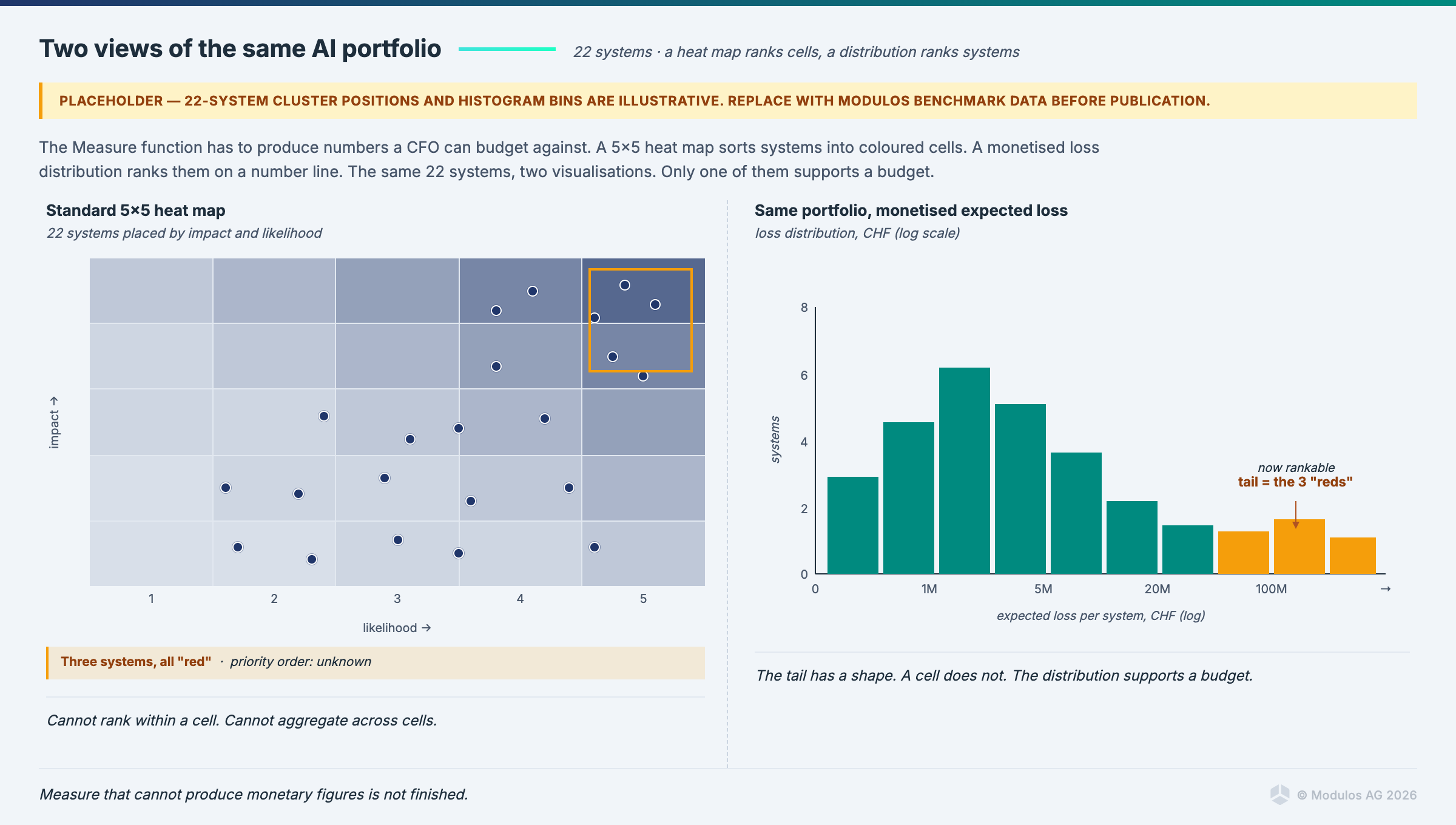Click the 'likelihood →' axis label
The height and width of the screenshot is (825, 1456).
coord(397,628)
